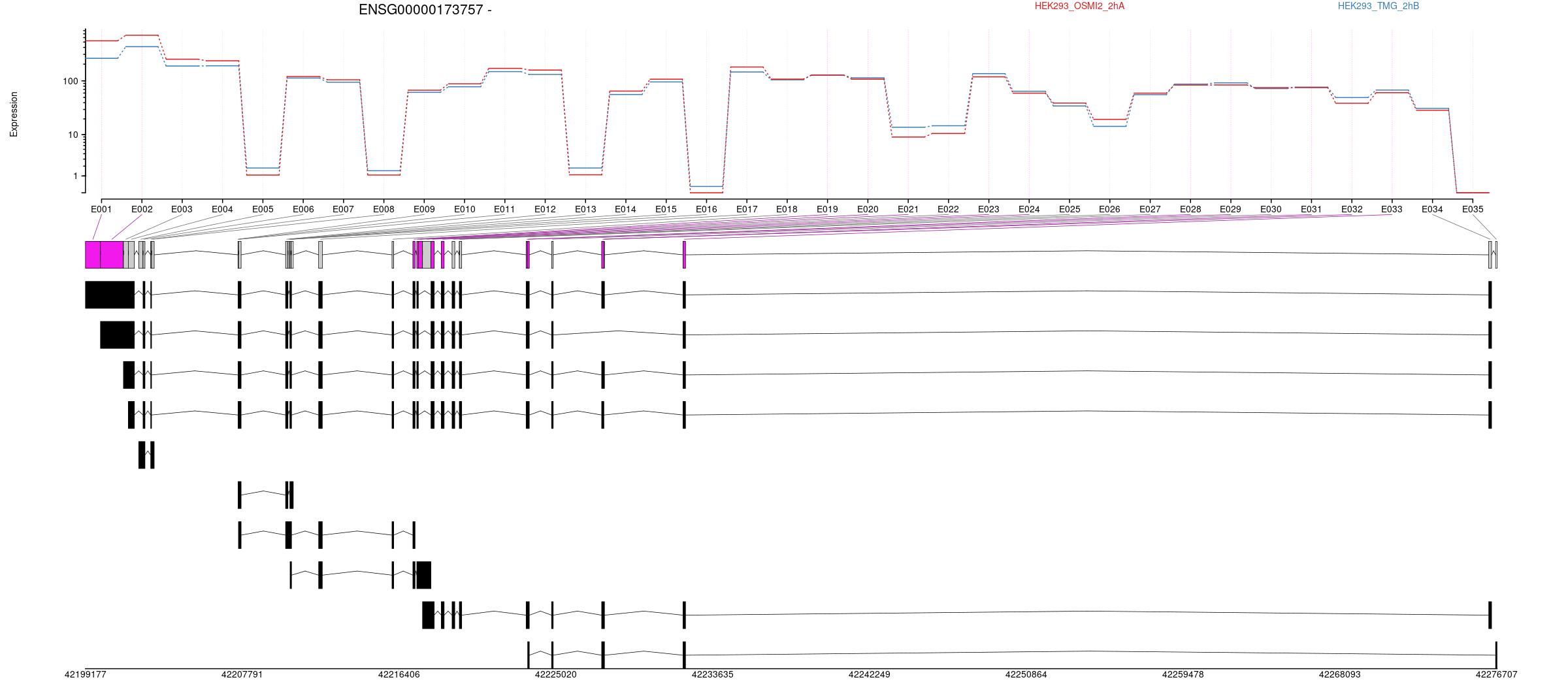Click genomic coordinate 42259478
Image resolution: width=1568 pixels, height=686 pixels.
tap(1183, 674)
